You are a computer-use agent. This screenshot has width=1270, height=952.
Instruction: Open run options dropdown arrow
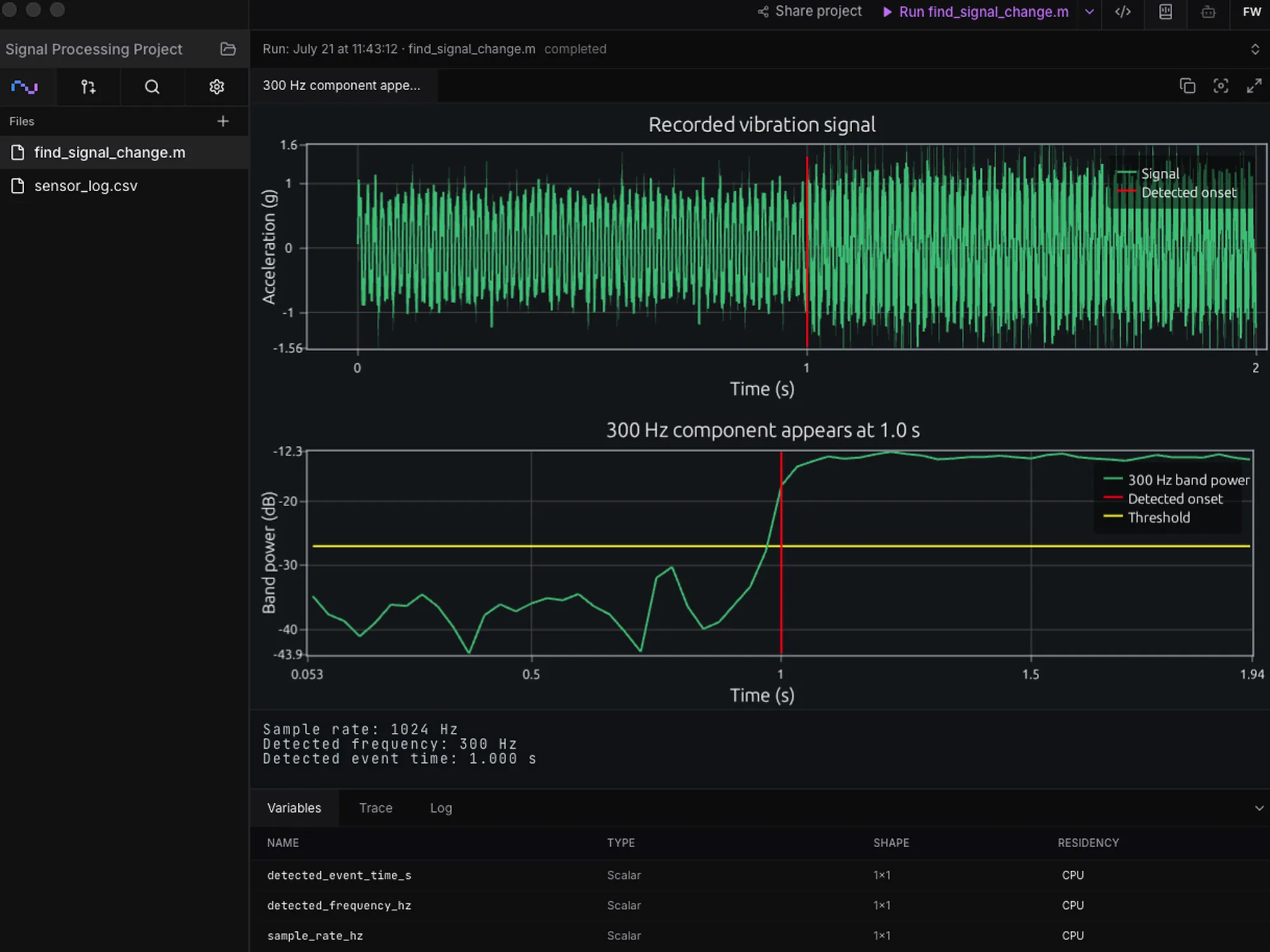pos(1089,11)
